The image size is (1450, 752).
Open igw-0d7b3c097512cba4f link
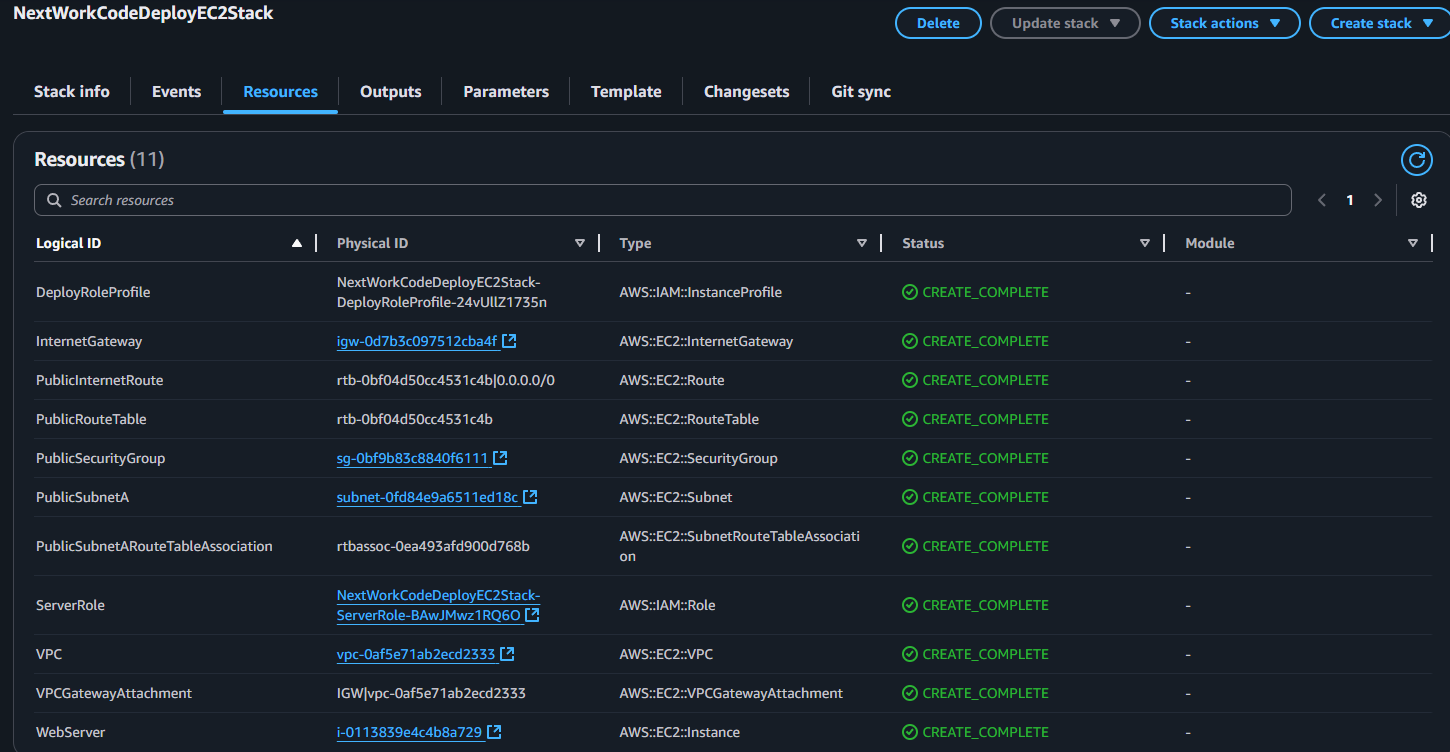pyautogui.click(x=417, y=341)
